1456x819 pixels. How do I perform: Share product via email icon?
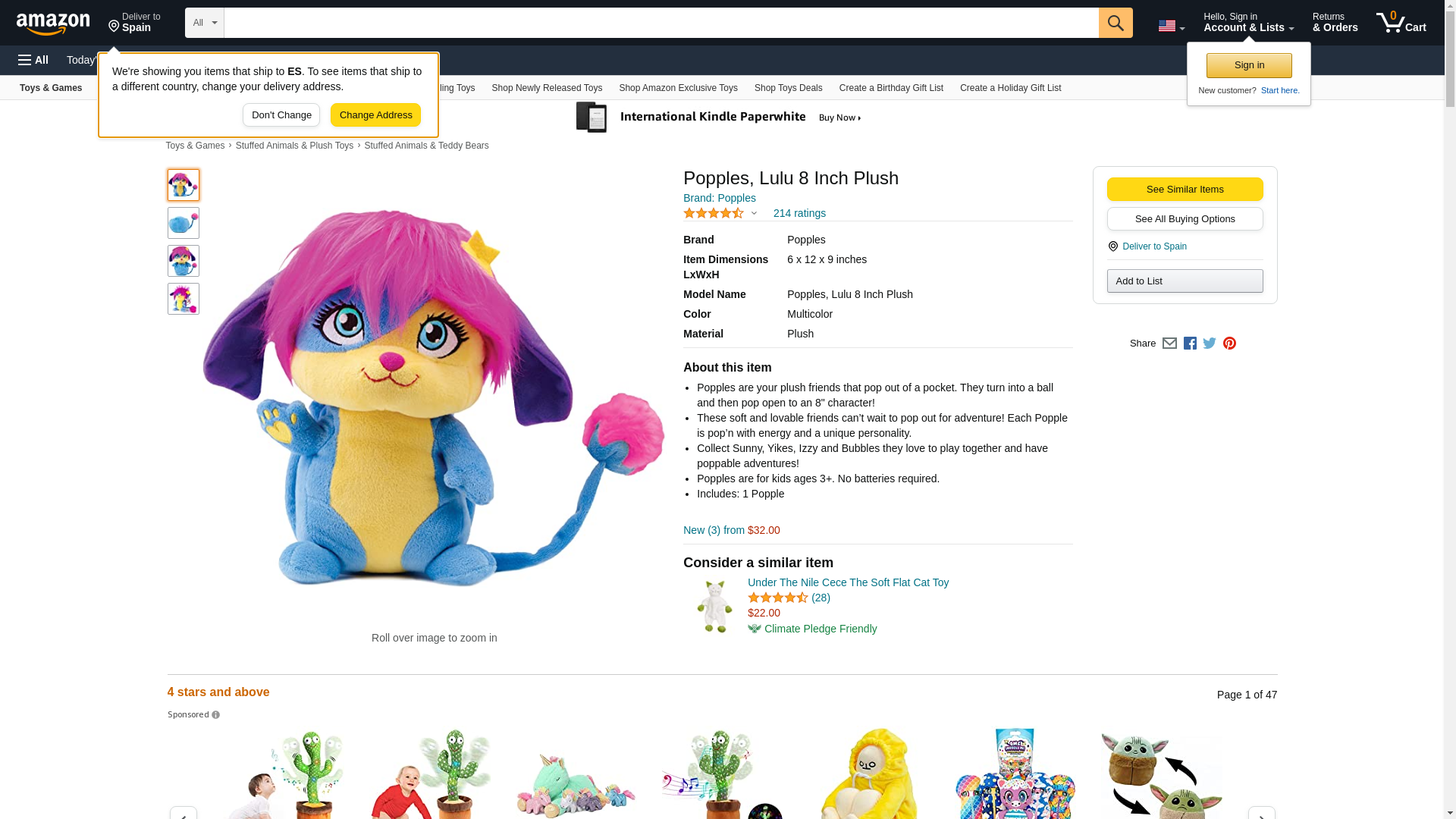[x=1169, y=344]
